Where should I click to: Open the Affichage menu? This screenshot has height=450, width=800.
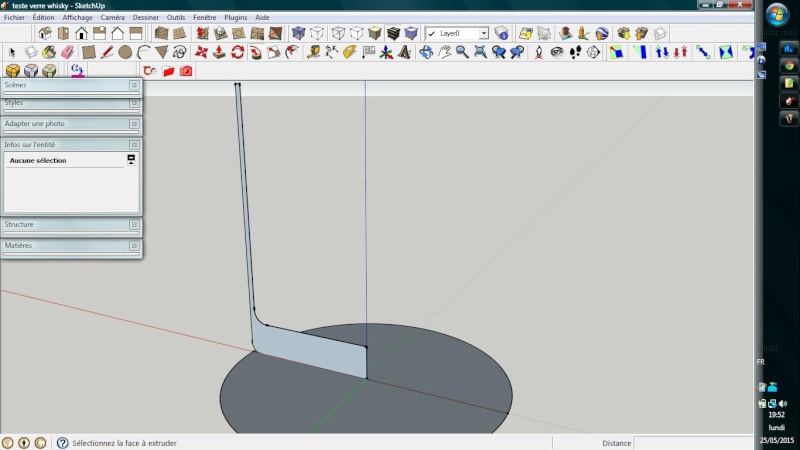point(78,17)
